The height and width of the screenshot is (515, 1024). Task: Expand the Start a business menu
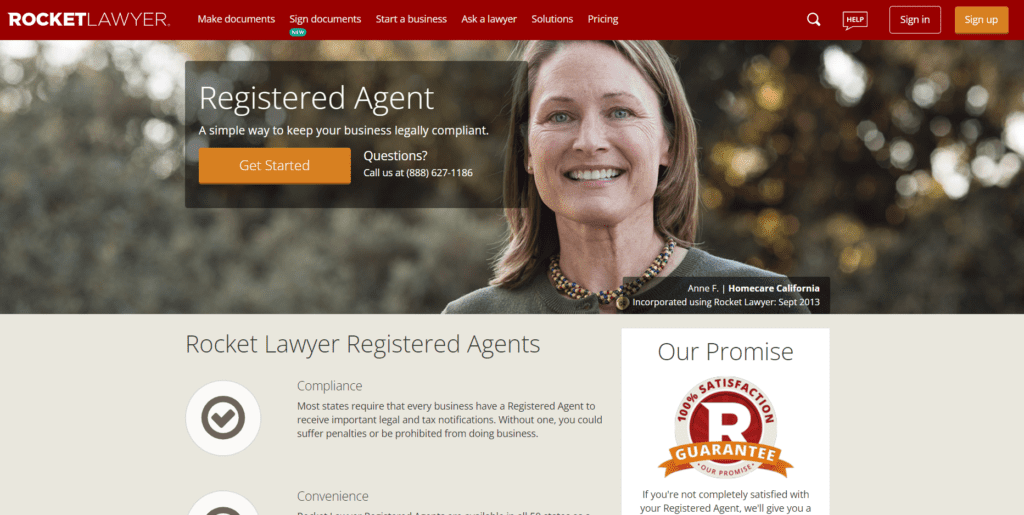click(x=411, y=20)
